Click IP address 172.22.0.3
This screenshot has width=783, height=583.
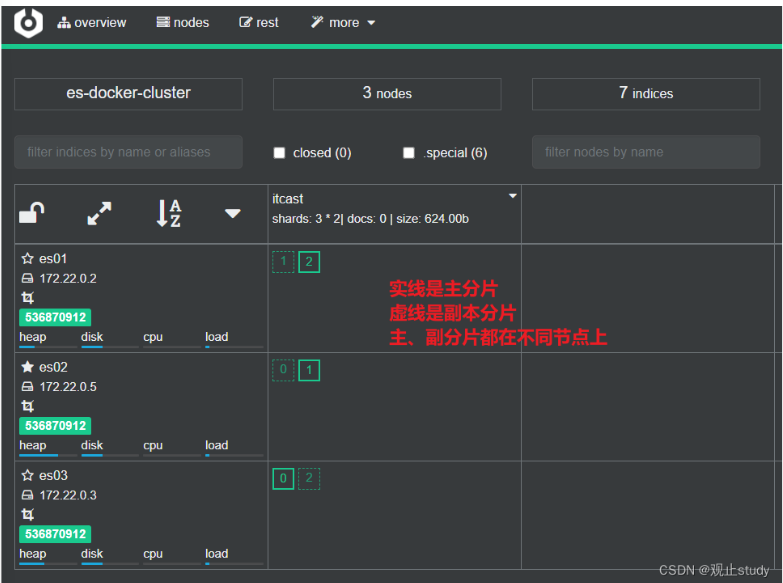[x=68, y=495]
